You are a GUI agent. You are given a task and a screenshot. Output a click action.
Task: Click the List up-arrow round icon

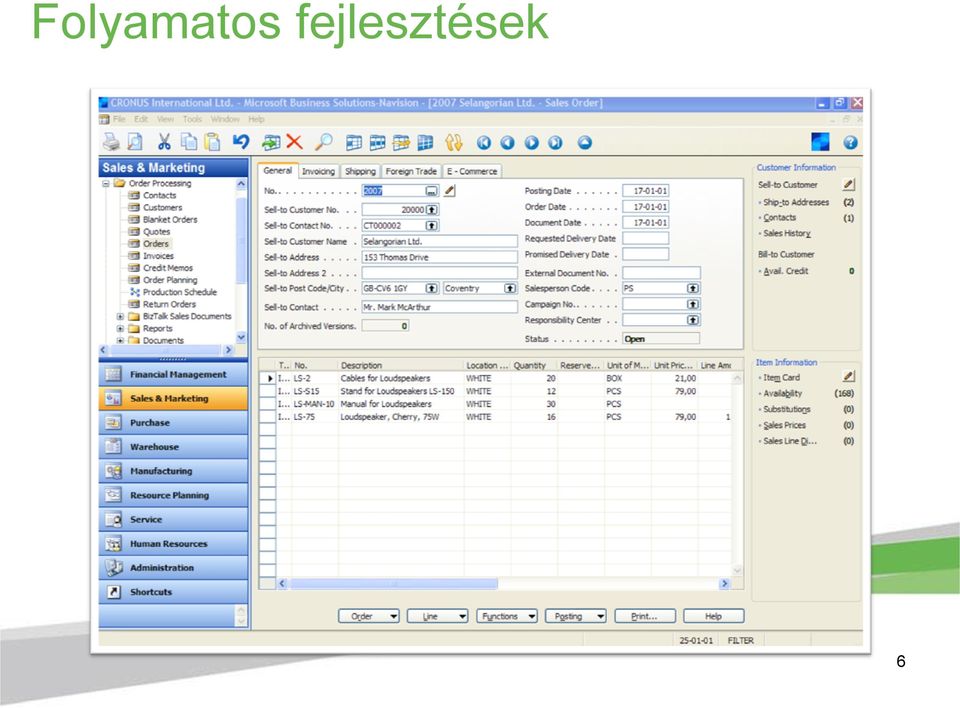(x=585, y=143)
